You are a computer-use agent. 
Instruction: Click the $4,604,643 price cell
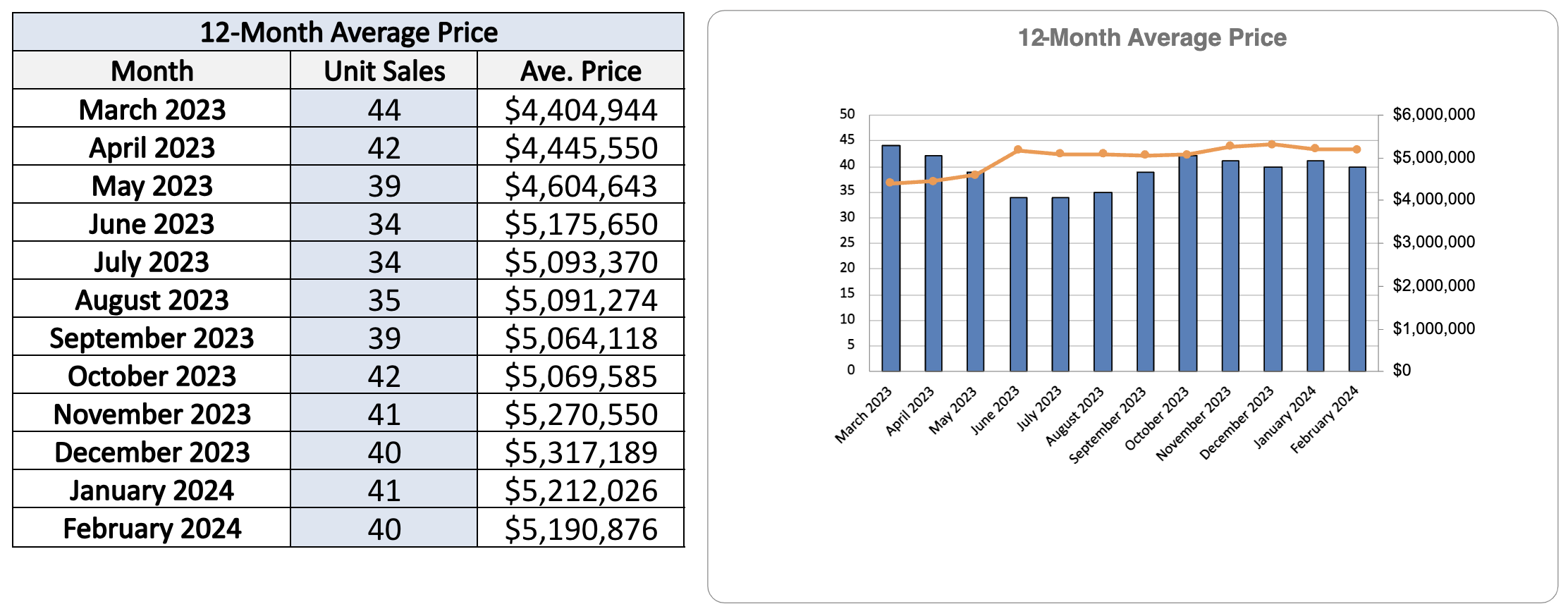click(581, 185)
